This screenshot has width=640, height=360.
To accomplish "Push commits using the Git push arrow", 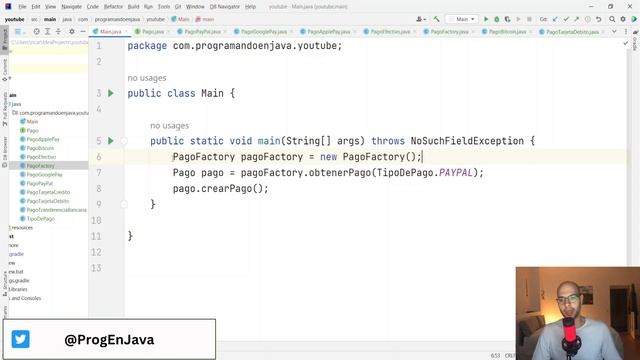I will tap(576, 19).
